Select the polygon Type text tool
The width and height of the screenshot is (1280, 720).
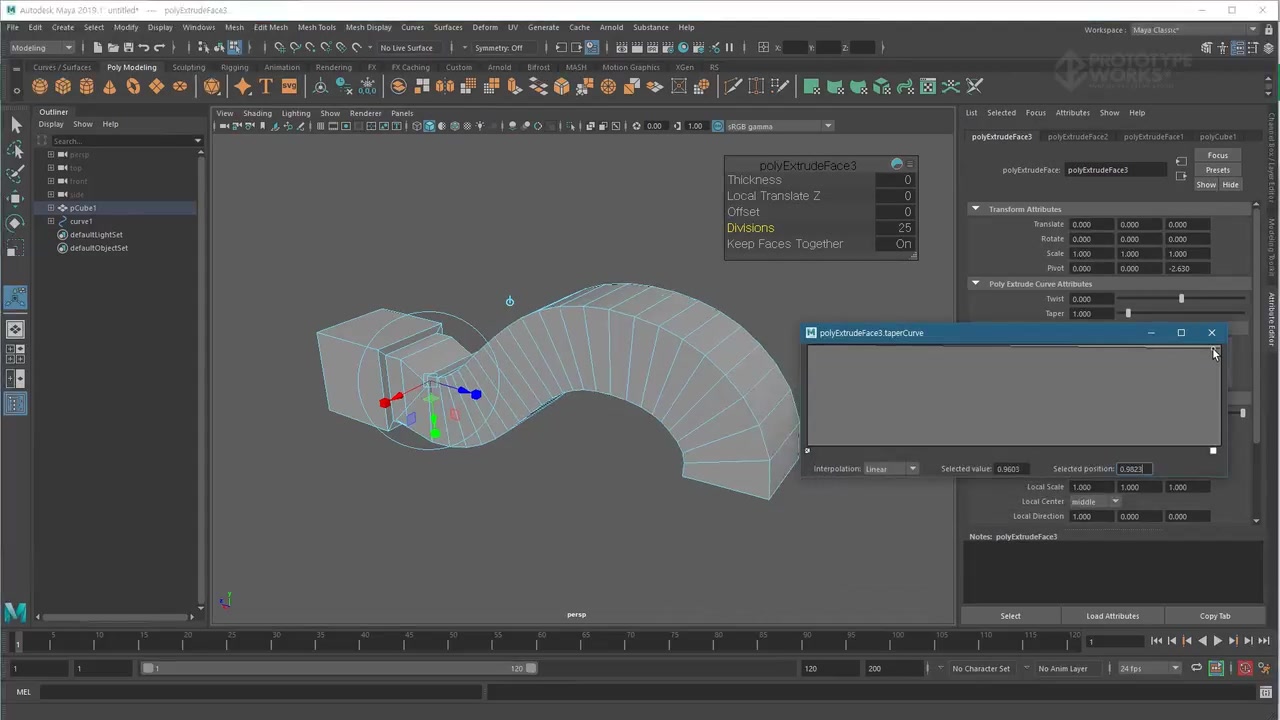pyautogui.click(x=266, y=87)
